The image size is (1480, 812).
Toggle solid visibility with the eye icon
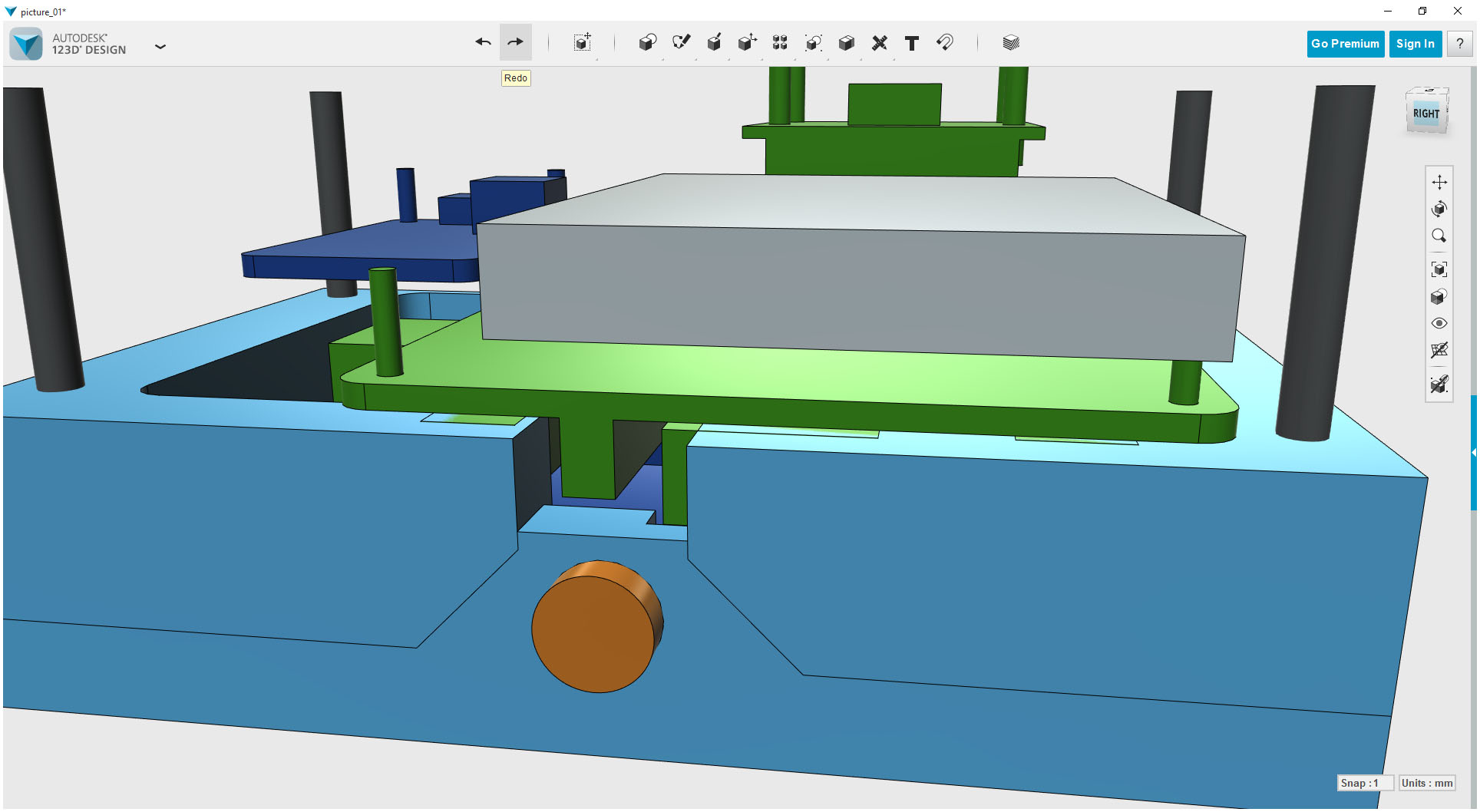[x=1440, y=323]
